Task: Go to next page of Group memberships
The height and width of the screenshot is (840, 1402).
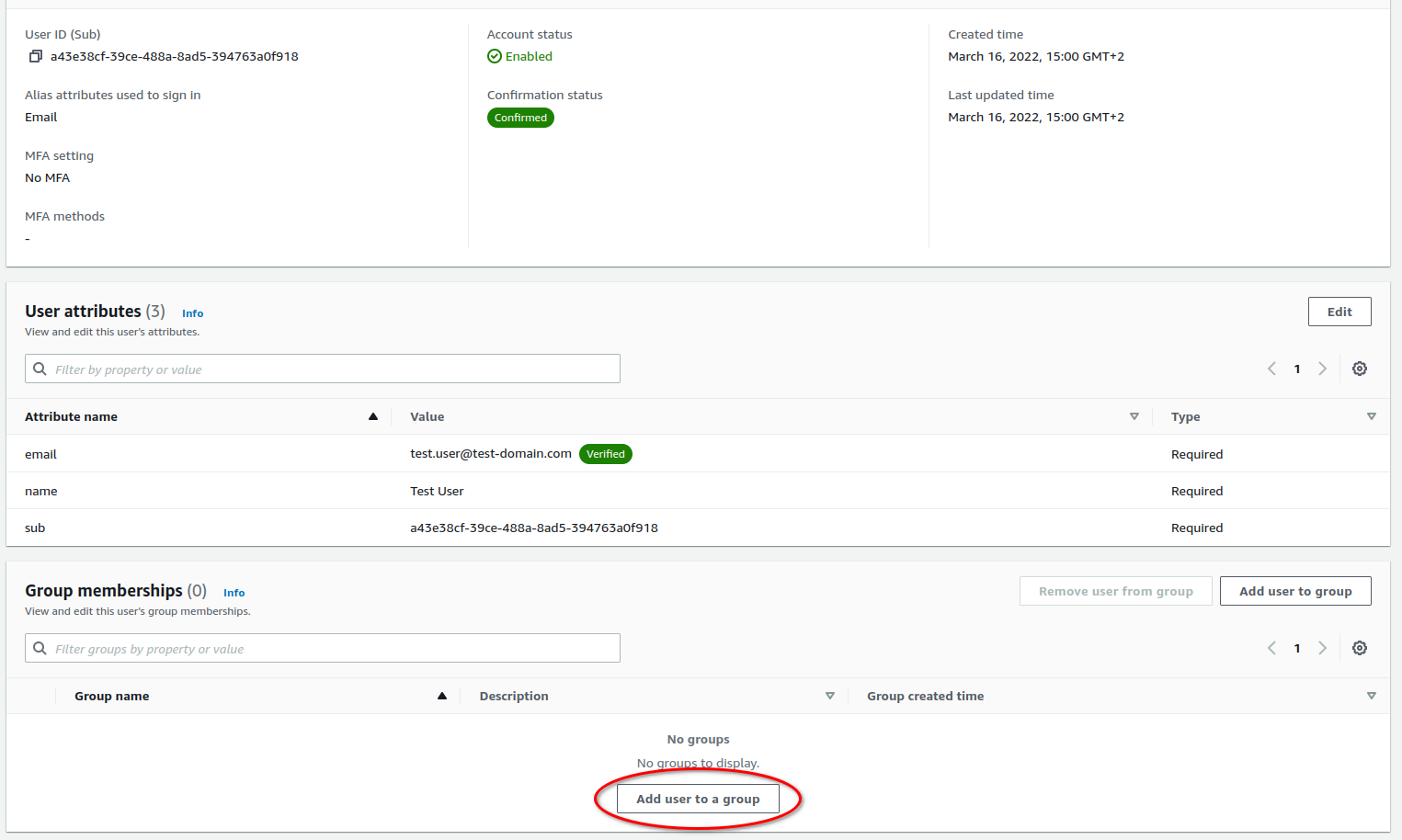Action: click(1322, 648)
